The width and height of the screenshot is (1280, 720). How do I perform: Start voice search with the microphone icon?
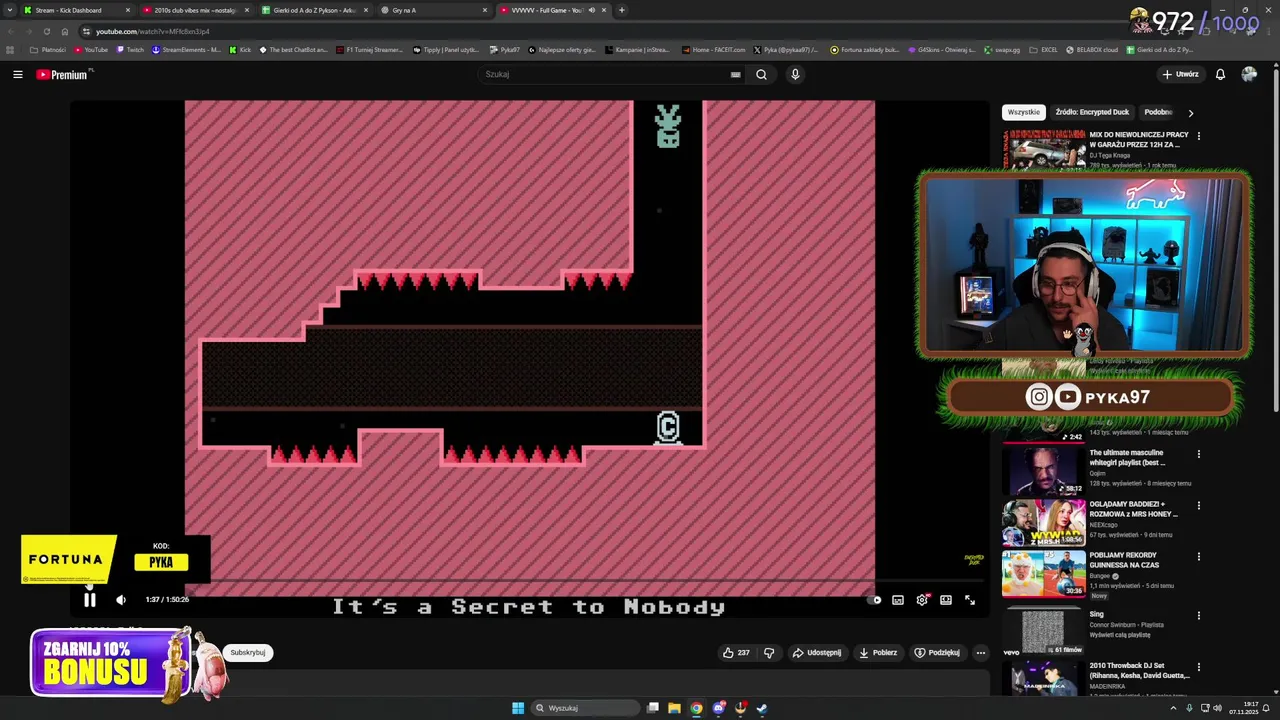795,74
